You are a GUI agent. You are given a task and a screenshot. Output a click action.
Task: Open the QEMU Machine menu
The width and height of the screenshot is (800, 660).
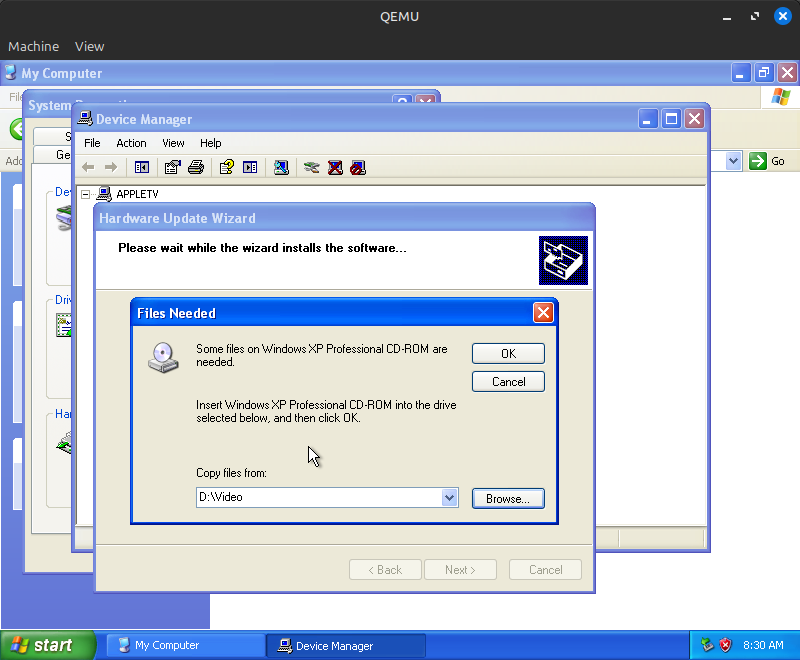34,46
